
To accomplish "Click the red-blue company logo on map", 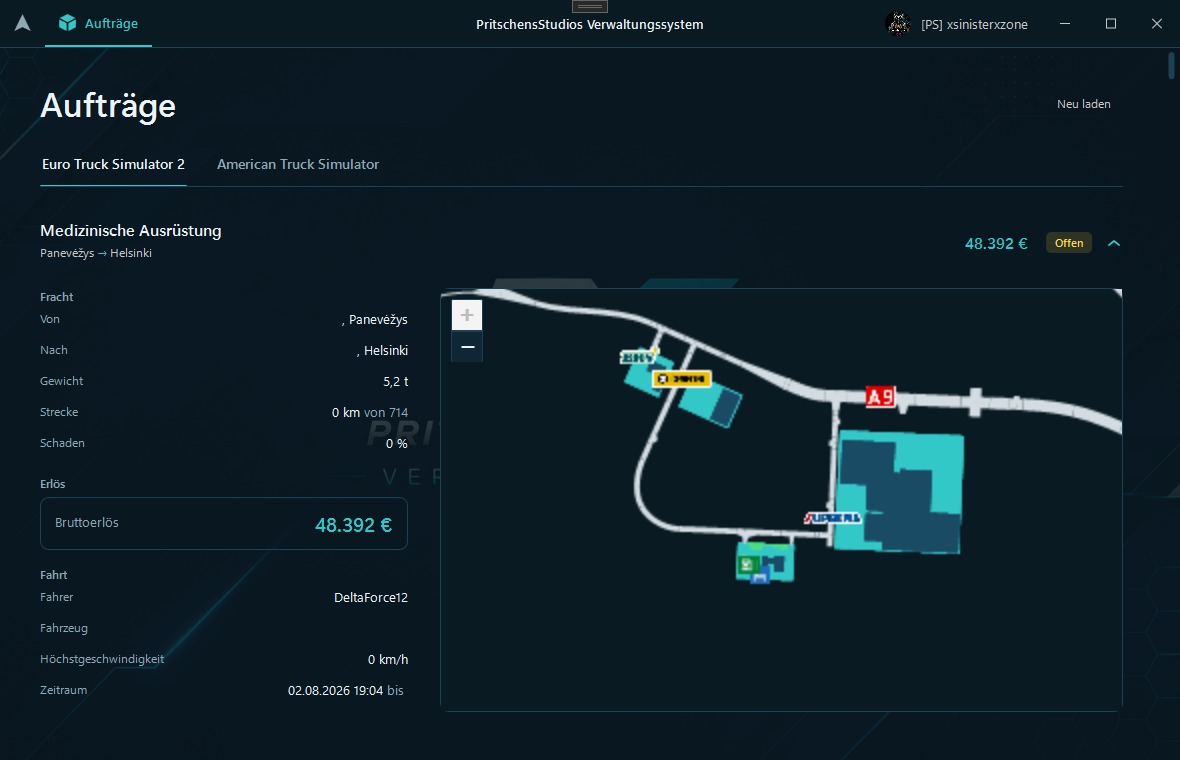I will [x=832, y=518].
